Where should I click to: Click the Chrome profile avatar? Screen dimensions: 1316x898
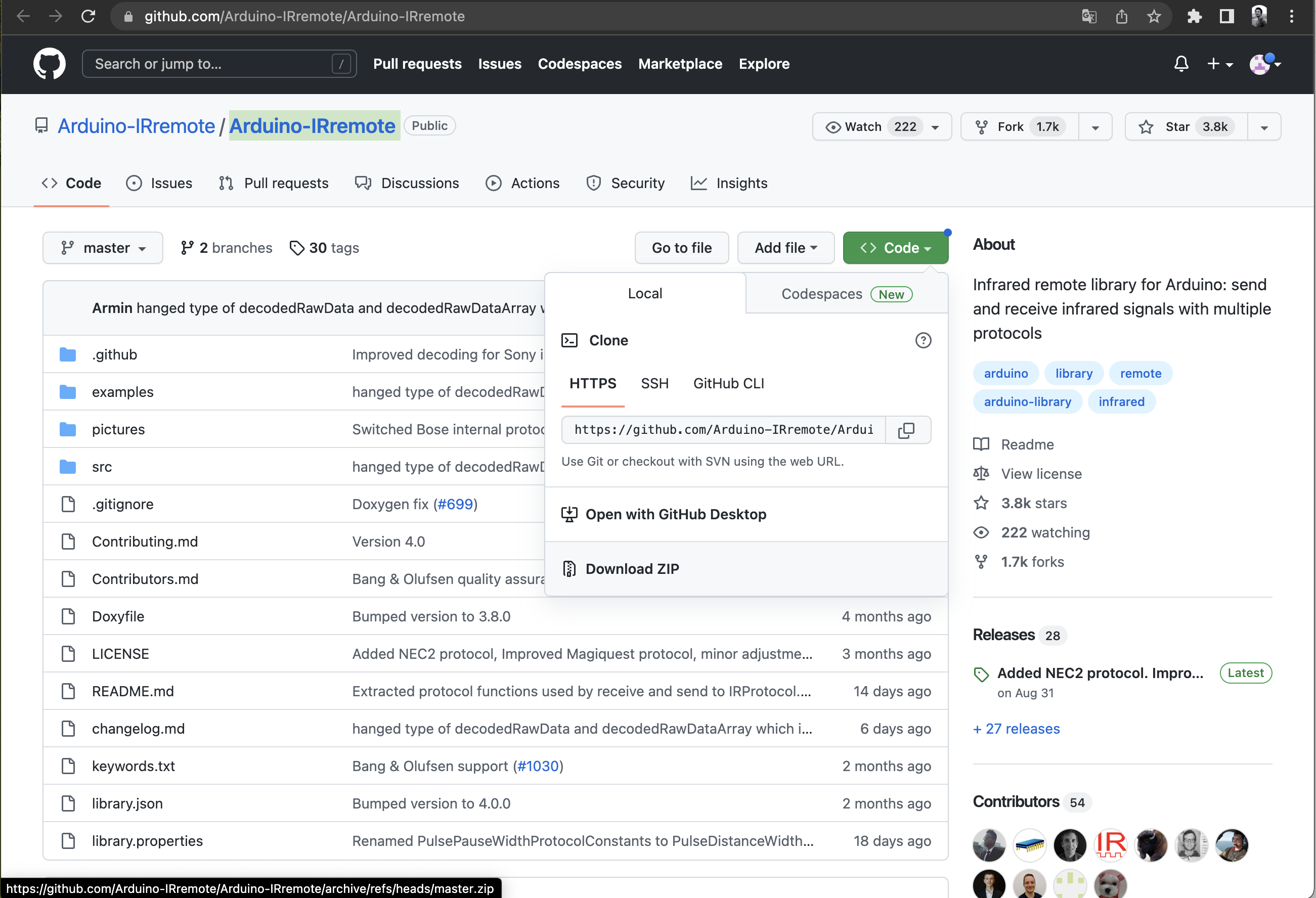point(1259,16)
